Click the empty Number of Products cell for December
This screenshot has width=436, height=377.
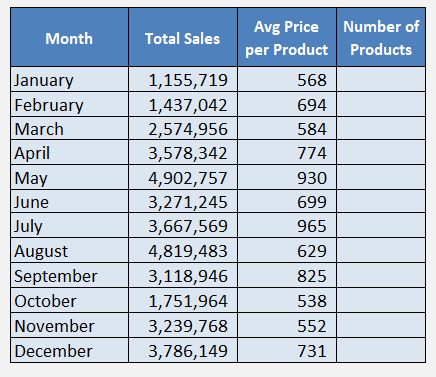[381, 350]
